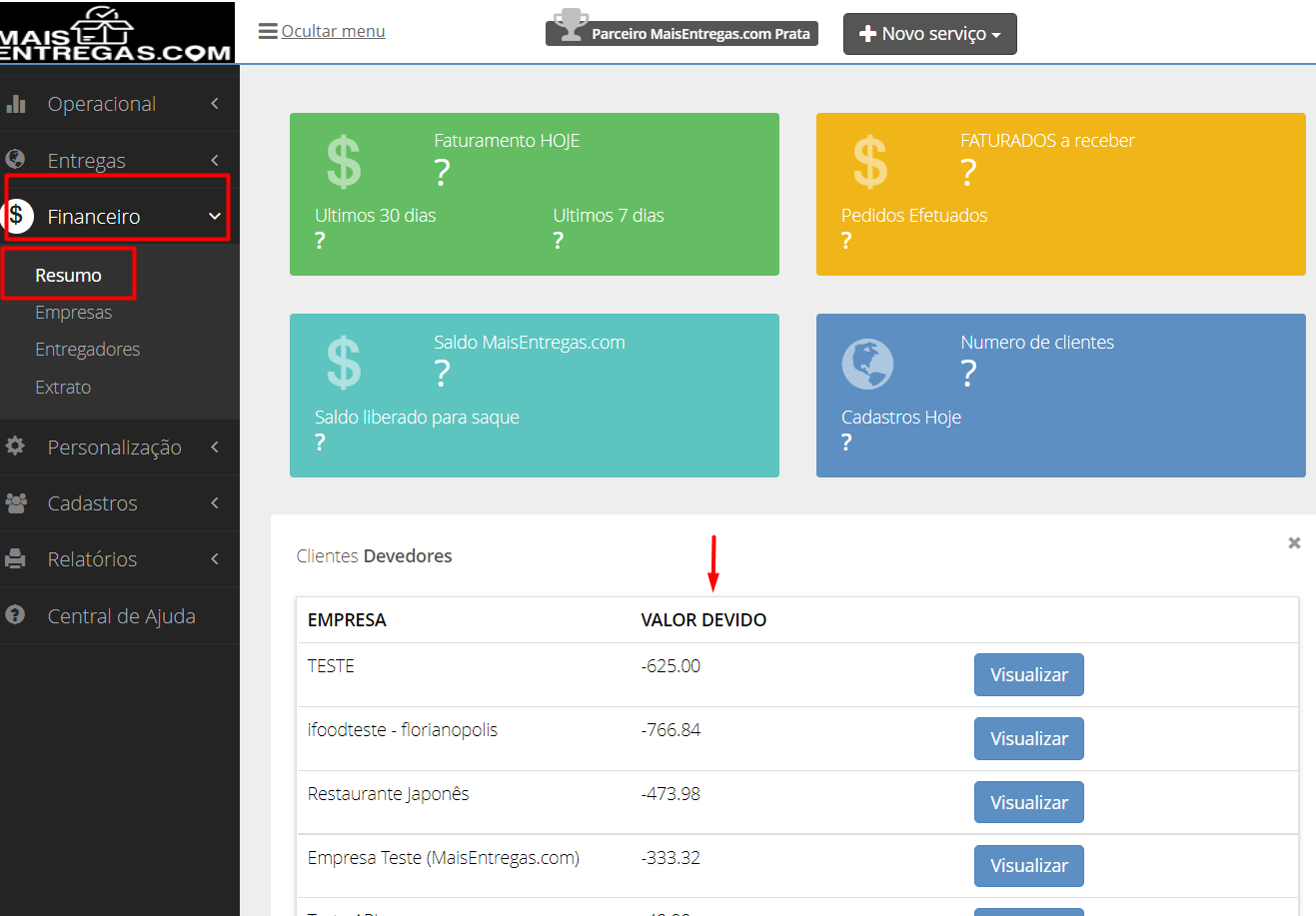Click Visualizar for Restaurante Japonês
Screen dimensions: 1316x916
tap(1029, 802)
